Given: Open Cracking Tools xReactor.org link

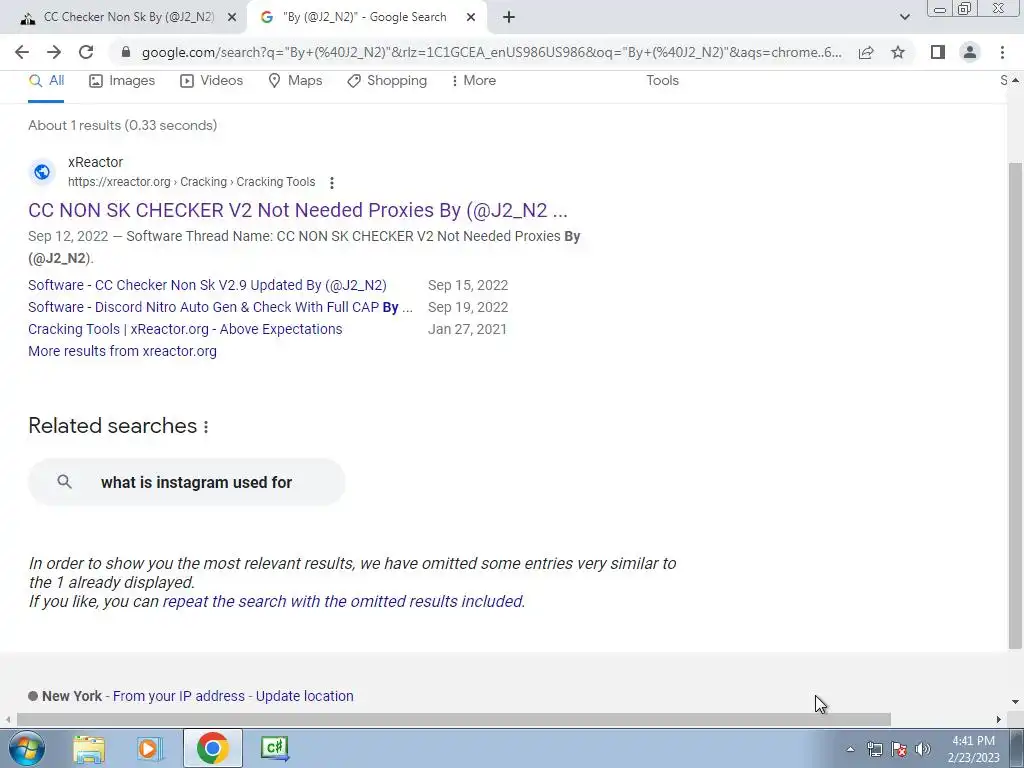Looking at the screenshot, I should (185, 329).
